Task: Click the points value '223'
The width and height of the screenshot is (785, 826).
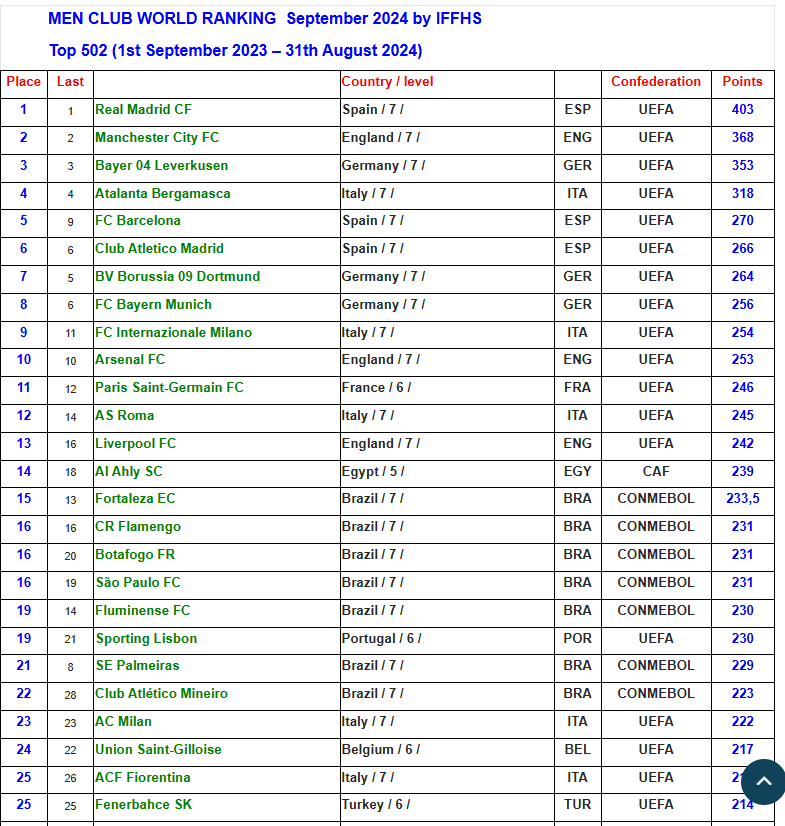Action: click(x=742, y=694)
